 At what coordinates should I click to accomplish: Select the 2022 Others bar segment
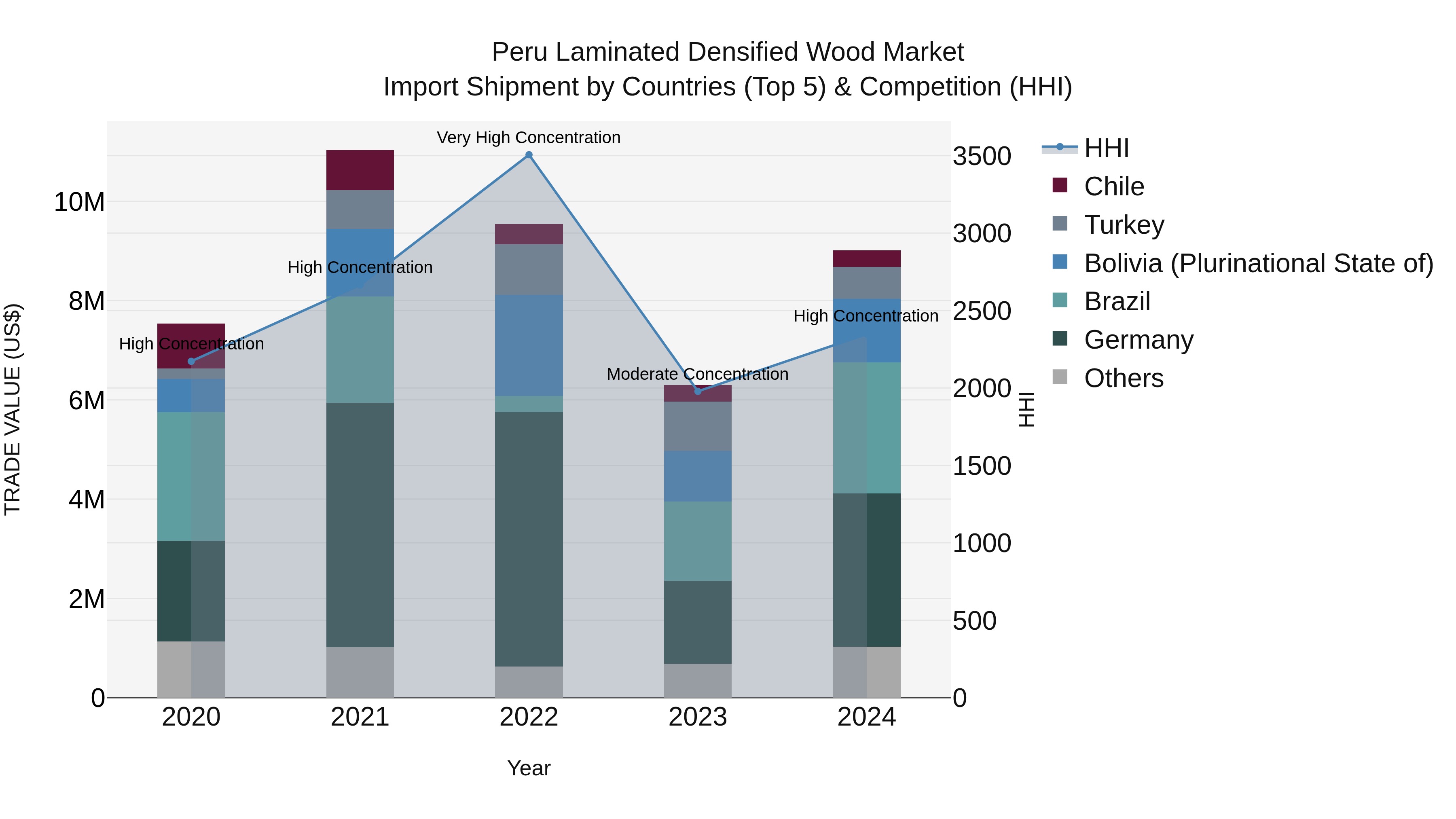click(529, 682)
